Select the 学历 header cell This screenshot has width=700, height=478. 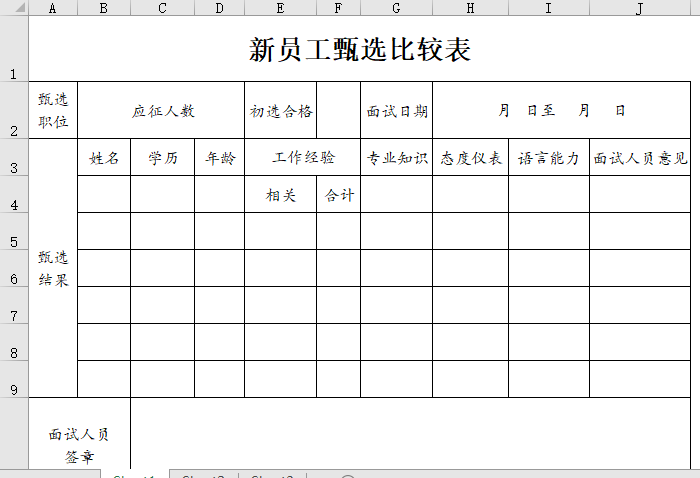pos(162,158)
